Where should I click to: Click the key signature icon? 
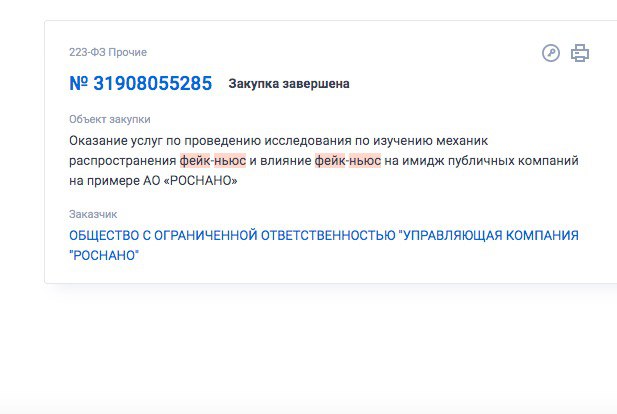tap(550, 53)
